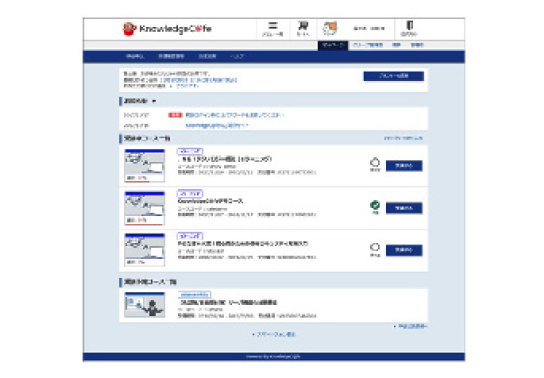The height and width of the screenshot is (378, 544).
Task: Open the second notice link starting with knowledgecafe
Action: click(217, 126)
